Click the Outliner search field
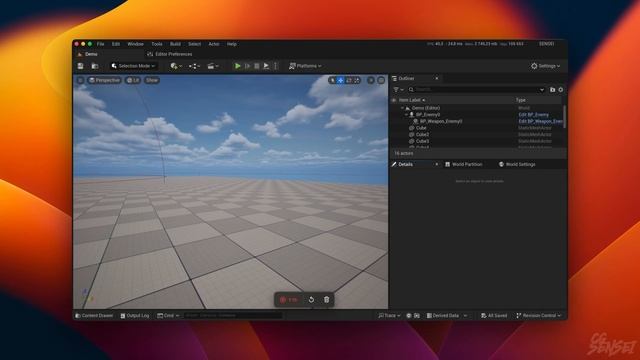Screen dimensions: 640x360 tap(476, 90)
